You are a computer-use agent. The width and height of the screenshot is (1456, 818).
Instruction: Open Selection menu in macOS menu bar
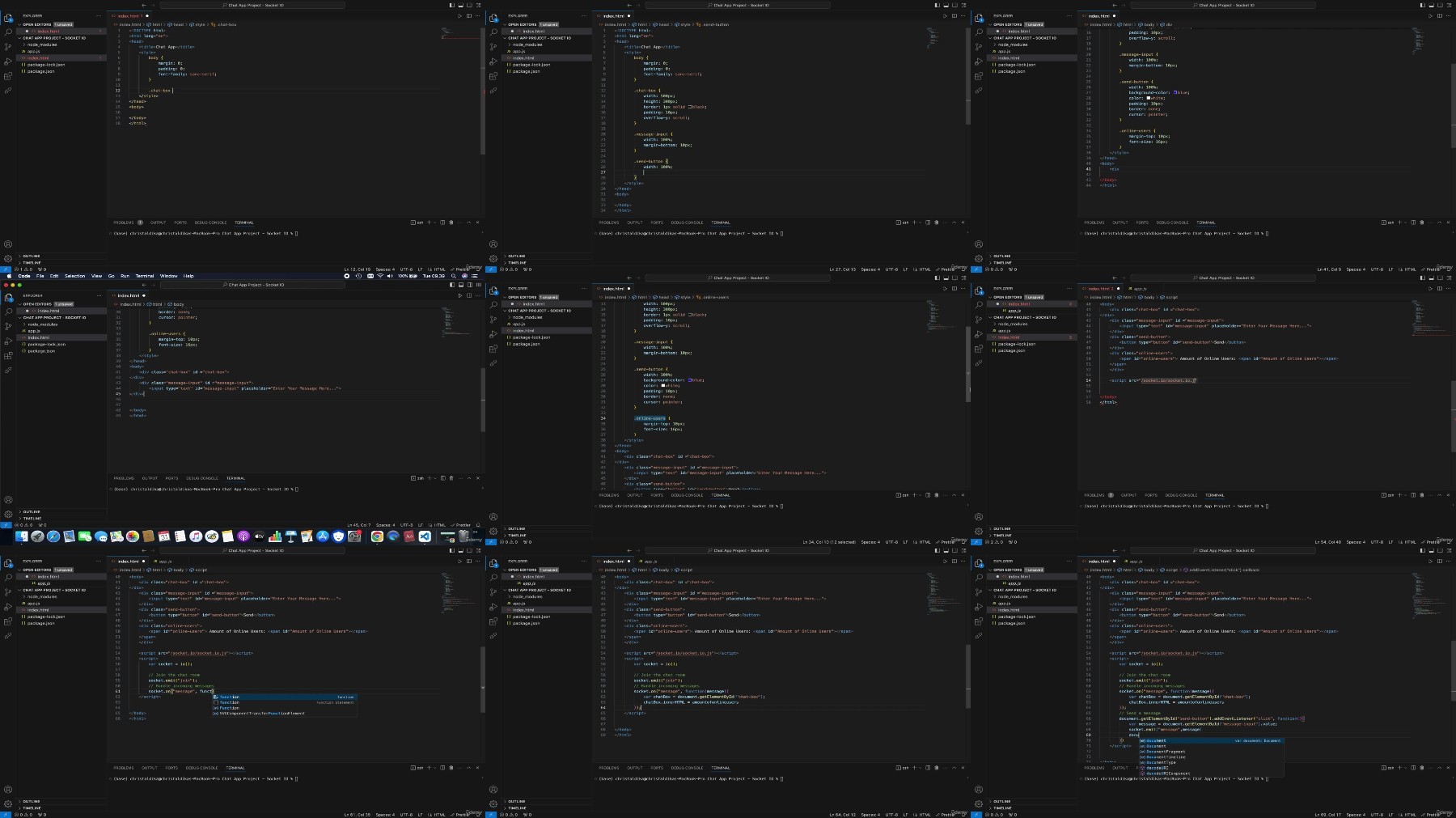pyautogui.click(x=74, y=276)
